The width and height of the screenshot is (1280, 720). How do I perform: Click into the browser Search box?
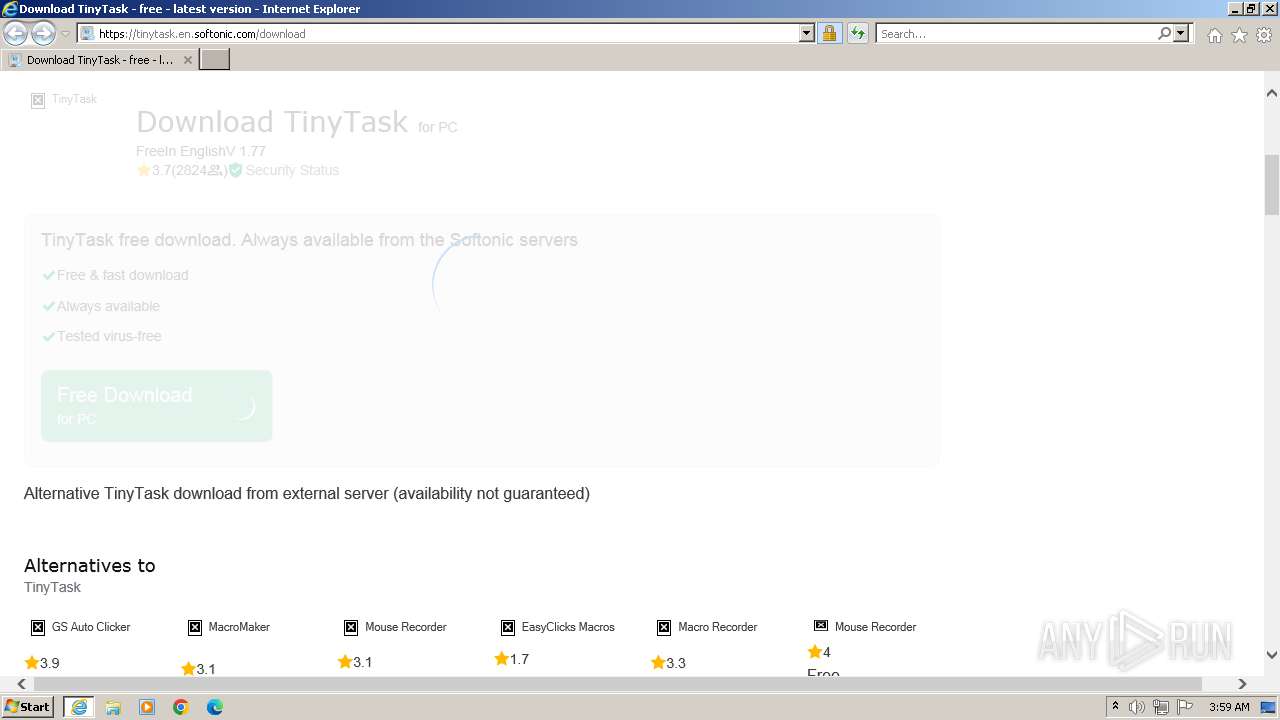click(1015, 33)
